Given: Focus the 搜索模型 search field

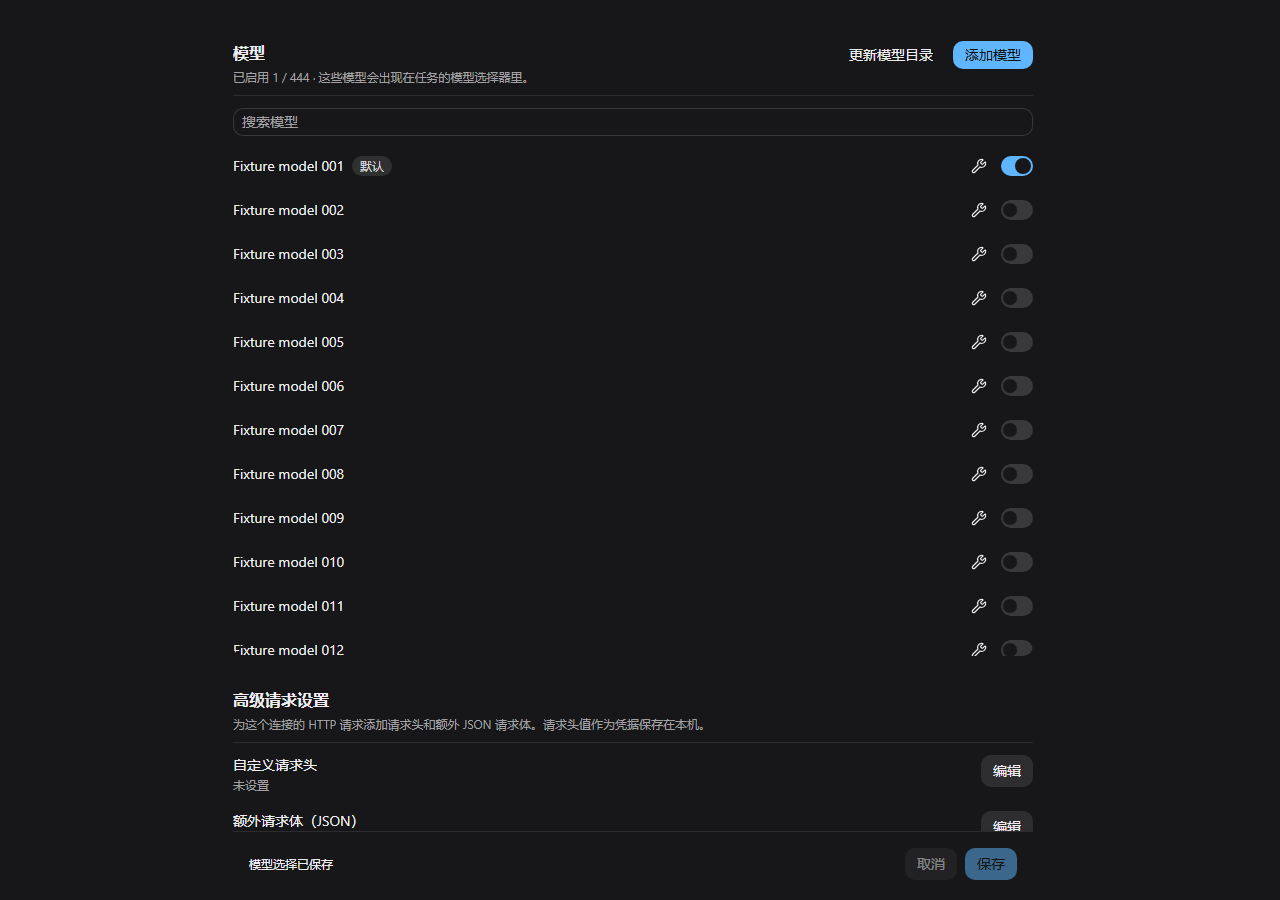Looking at the screenshot, I should (x=633, y=122).
